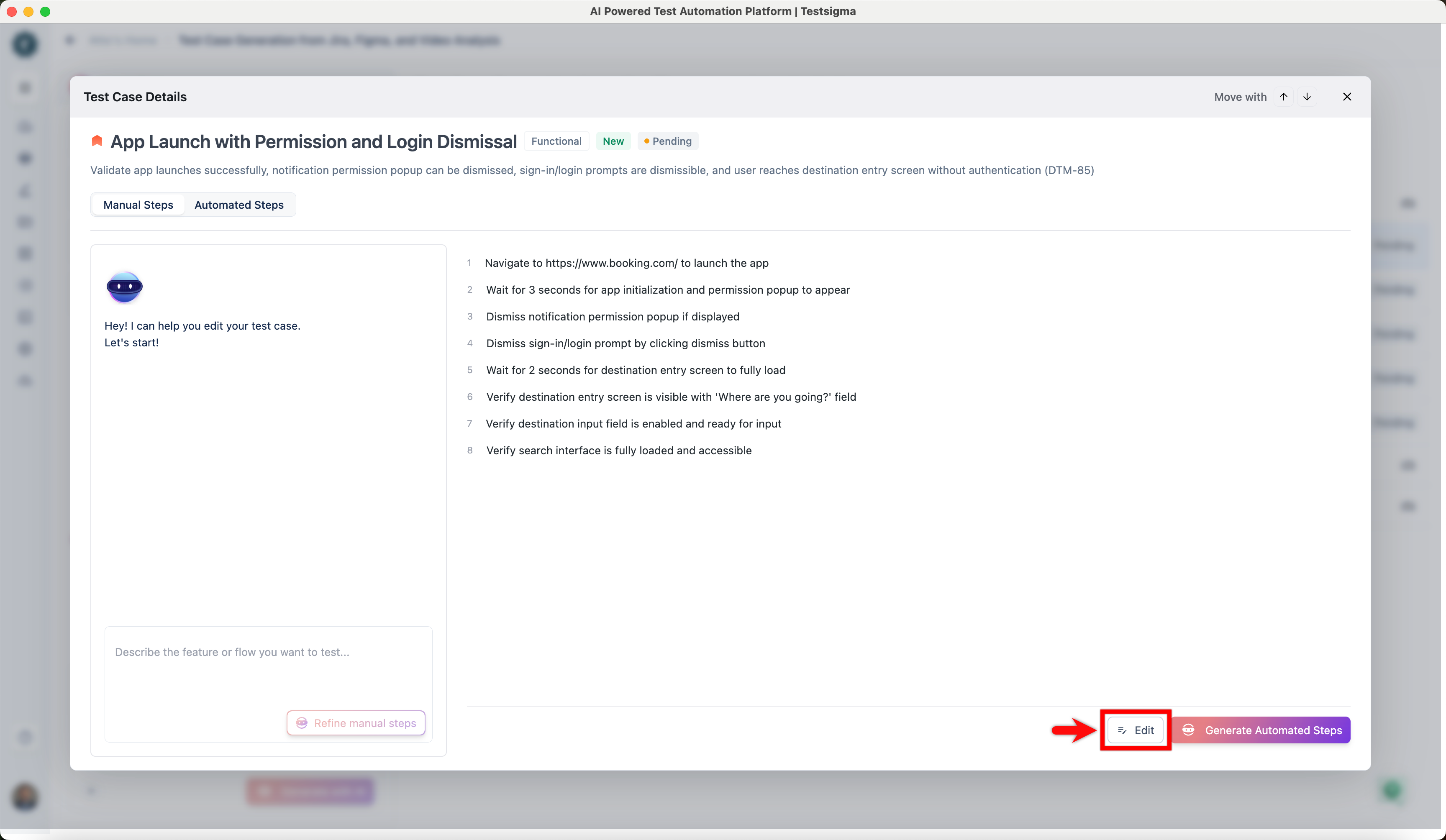
Task: Close the Test Case Details dialog
Action: tap(1347, 96)
